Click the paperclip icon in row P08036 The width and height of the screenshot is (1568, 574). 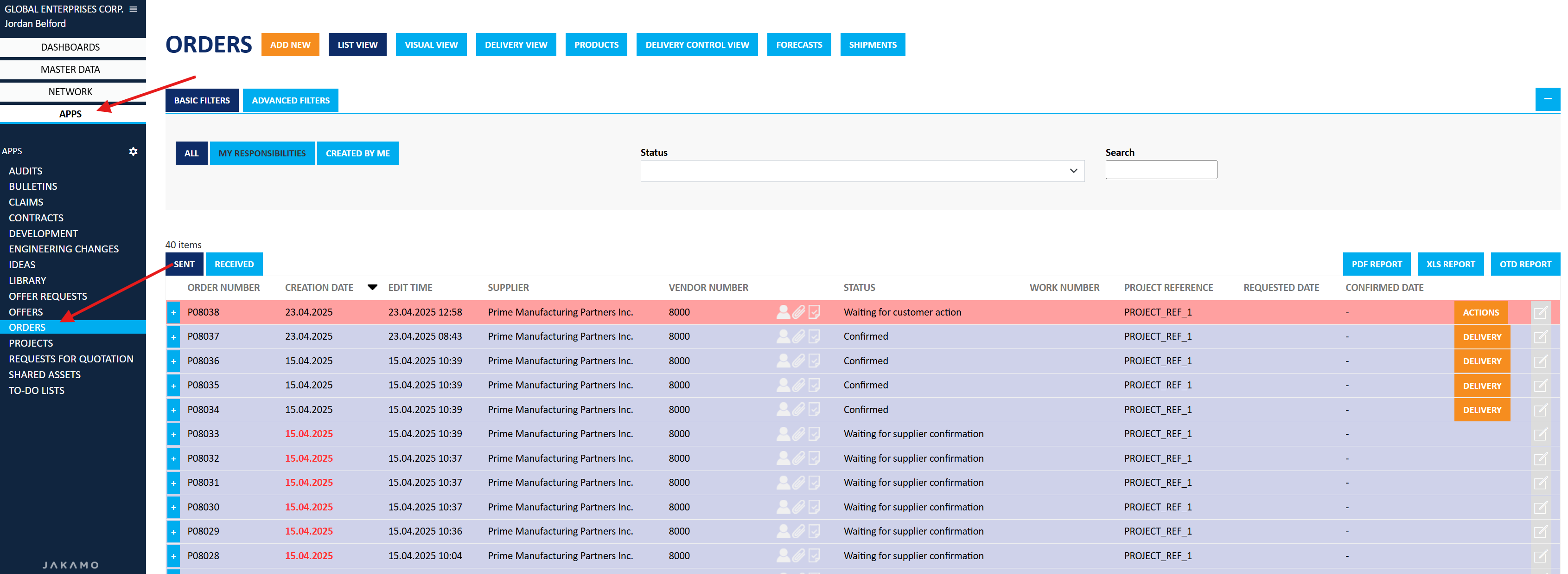tap(799, 361)
